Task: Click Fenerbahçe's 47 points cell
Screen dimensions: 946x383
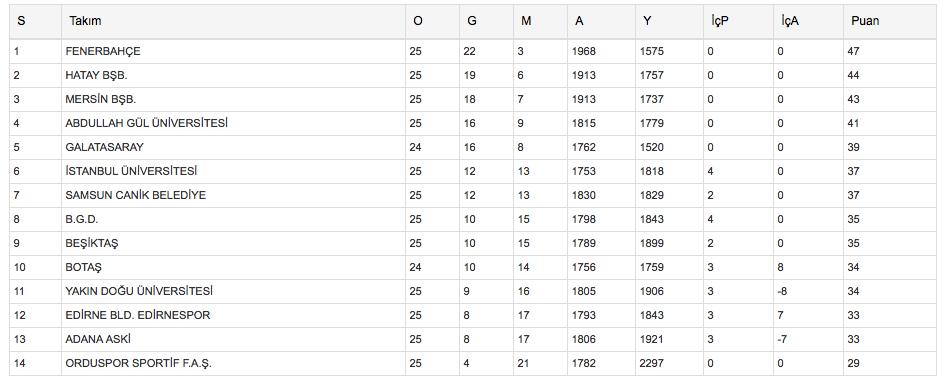Action: 853,51
